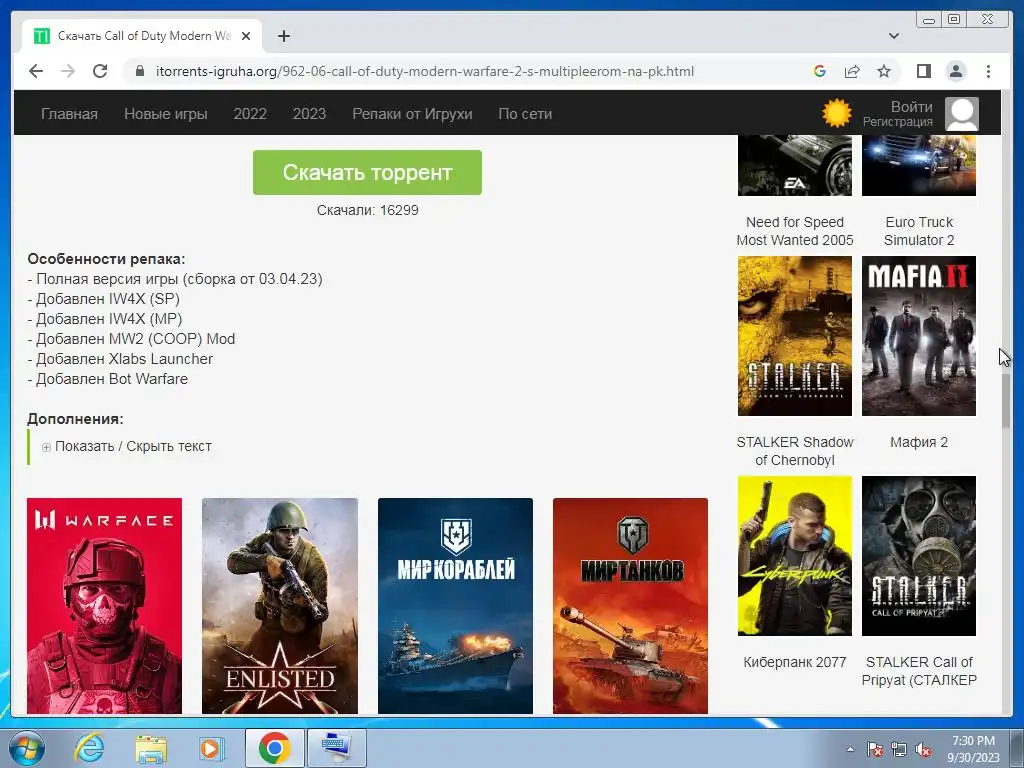Click the Регистрация link

point(897,122)
